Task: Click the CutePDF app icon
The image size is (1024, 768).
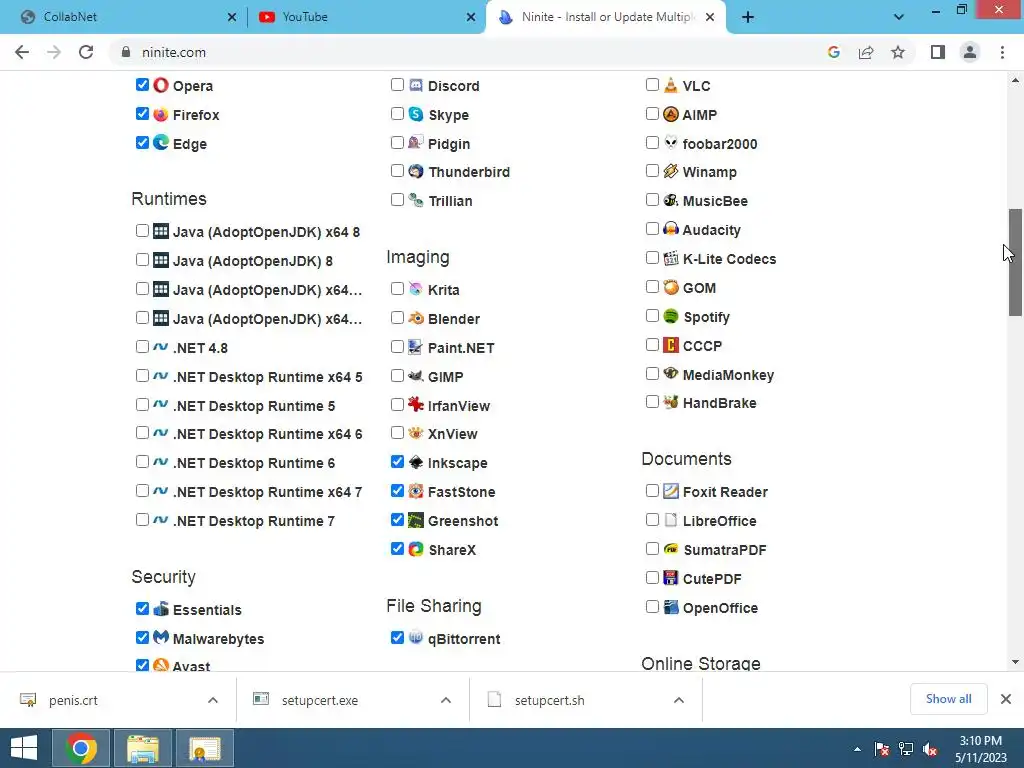Action: [671, 578]
